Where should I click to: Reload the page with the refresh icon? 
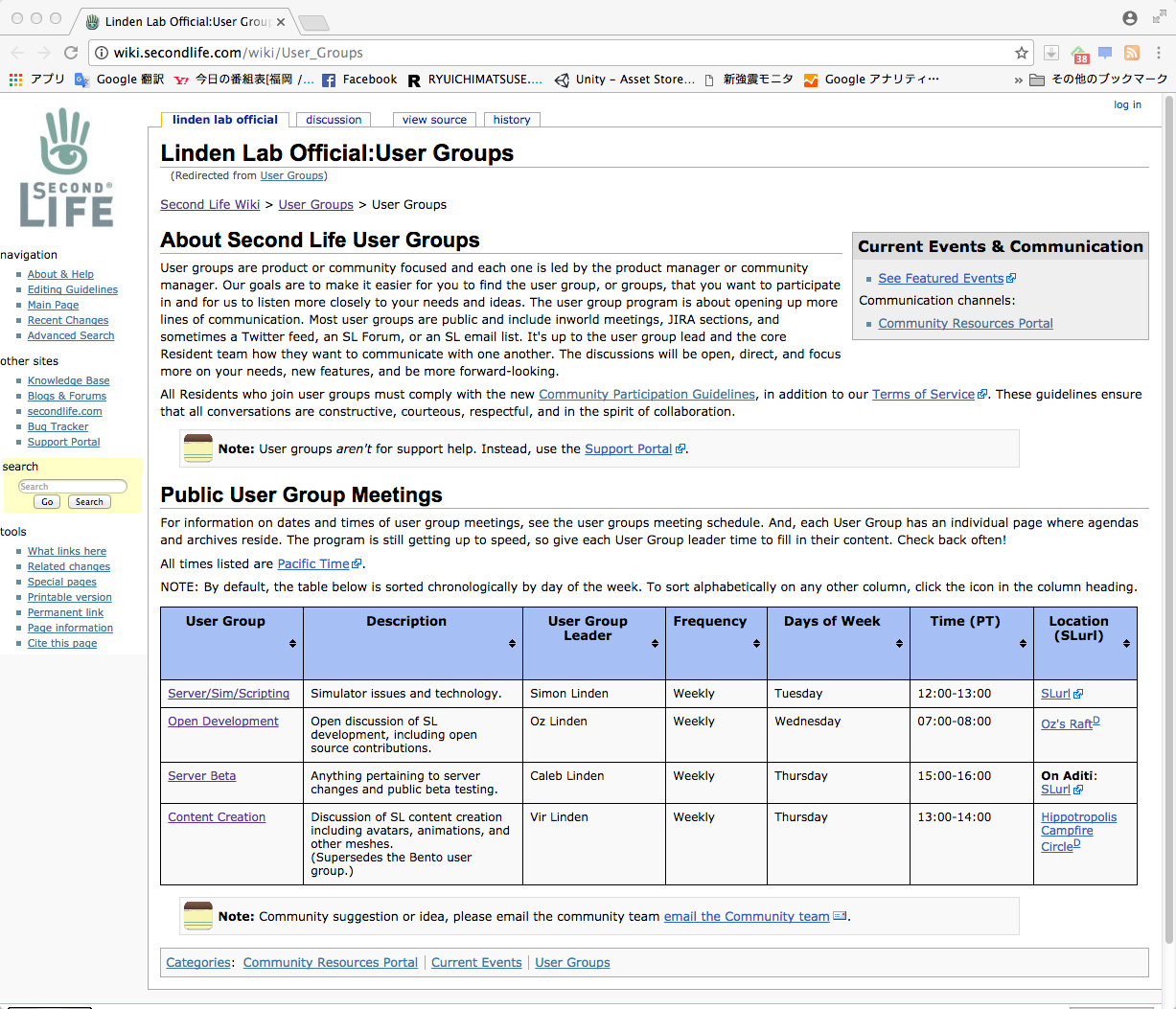click(71, 53)
